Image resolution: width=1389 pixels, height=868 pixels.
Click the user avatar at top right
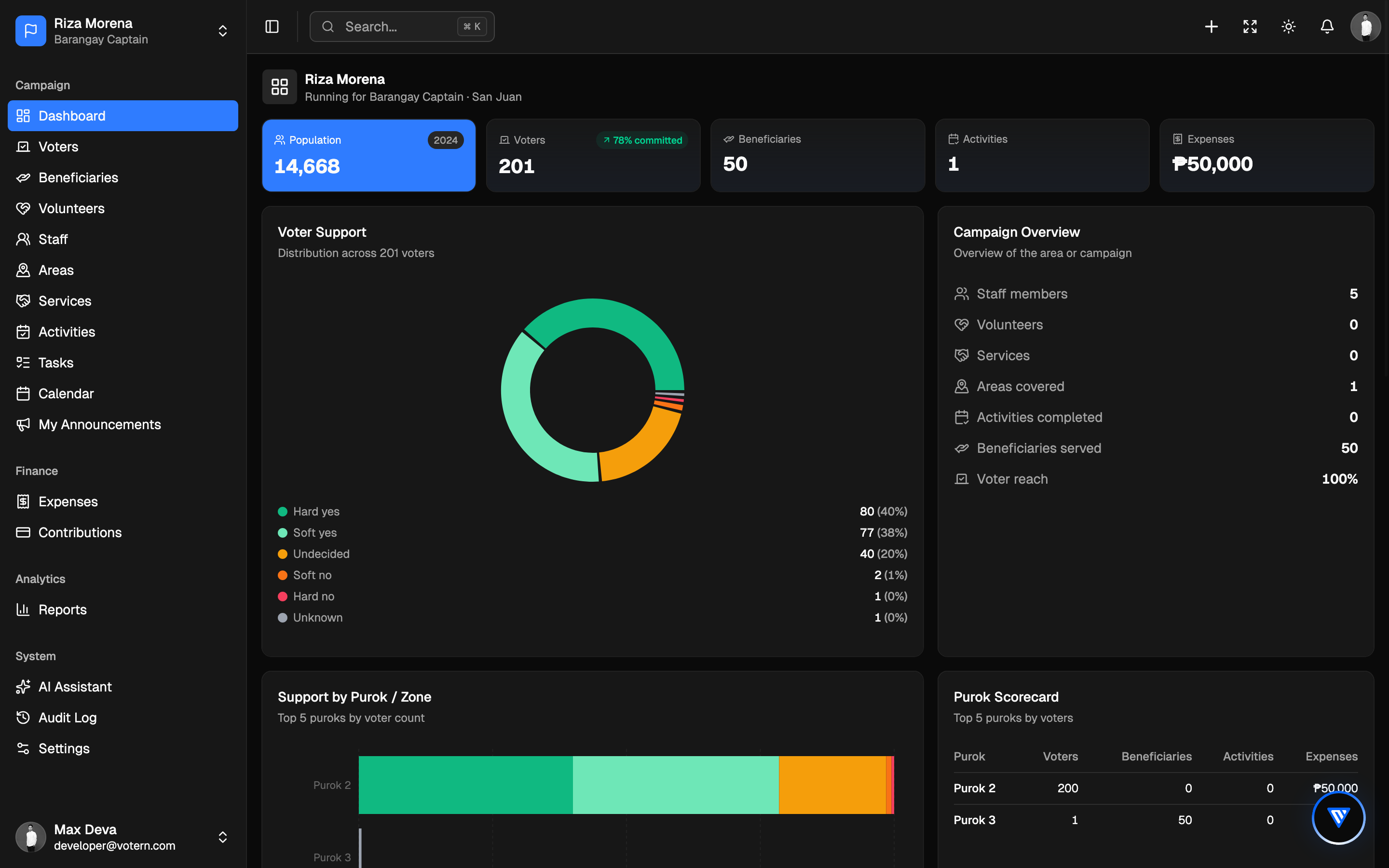click(1365, 27)
